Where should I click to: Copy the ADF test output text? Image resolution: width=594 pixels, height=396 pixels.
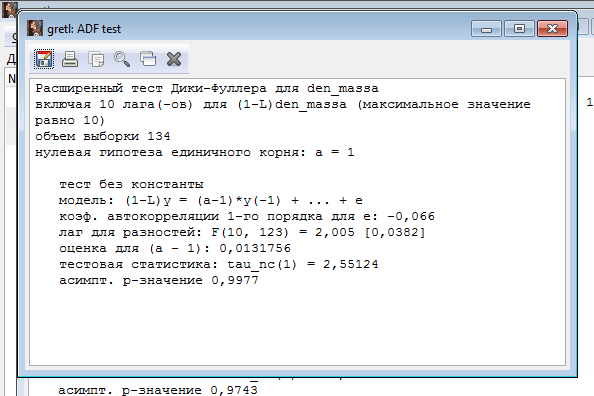[96, 59]
